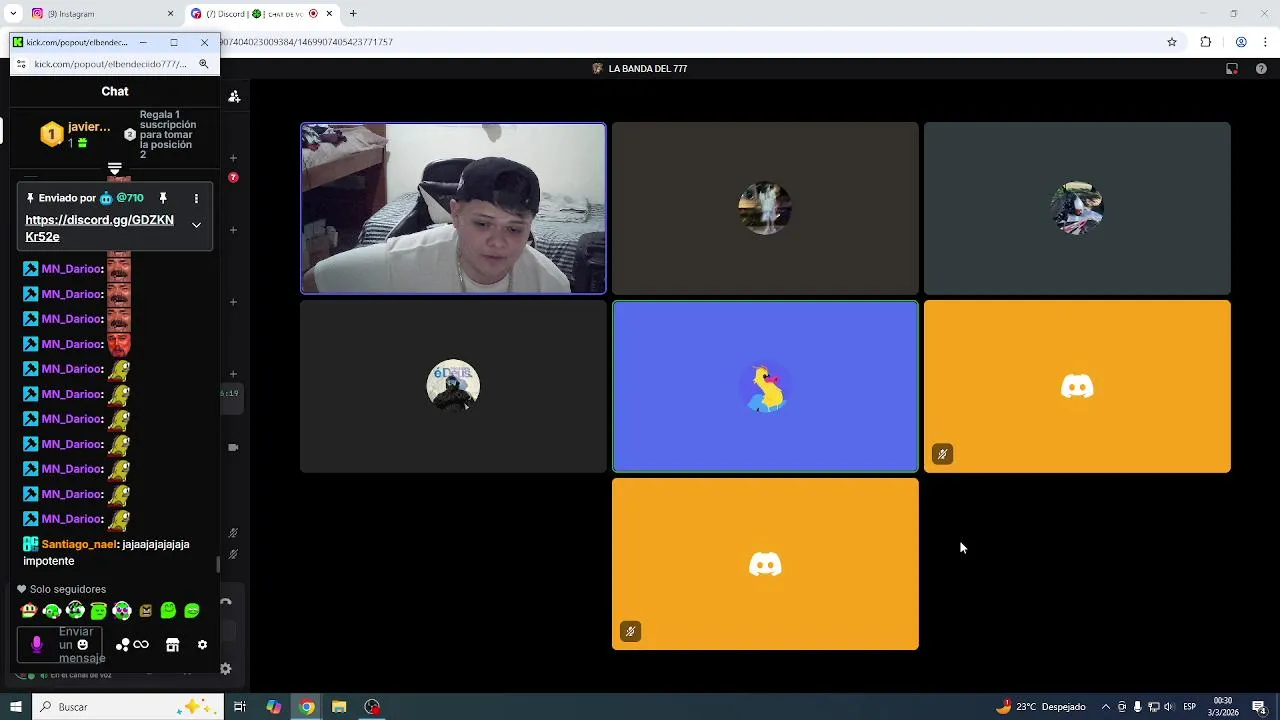Open the channel points bubbles icon

coord(123,645)
